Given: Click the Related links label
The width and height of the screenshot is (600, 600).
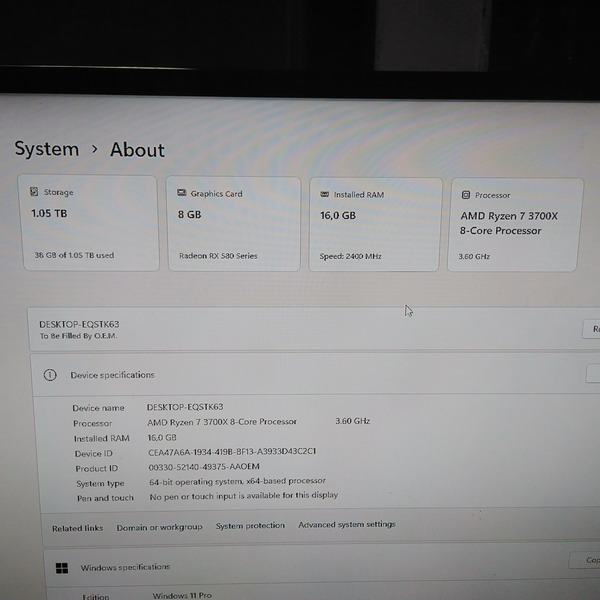Looking at the screenshot, I should tap(78, 528).
